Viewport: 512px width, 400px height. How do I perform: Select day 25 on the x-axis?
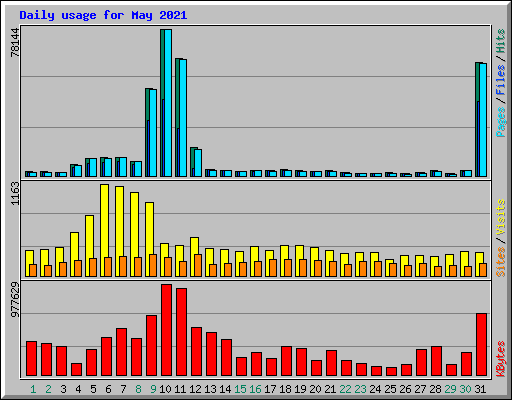tap(390, 389)
